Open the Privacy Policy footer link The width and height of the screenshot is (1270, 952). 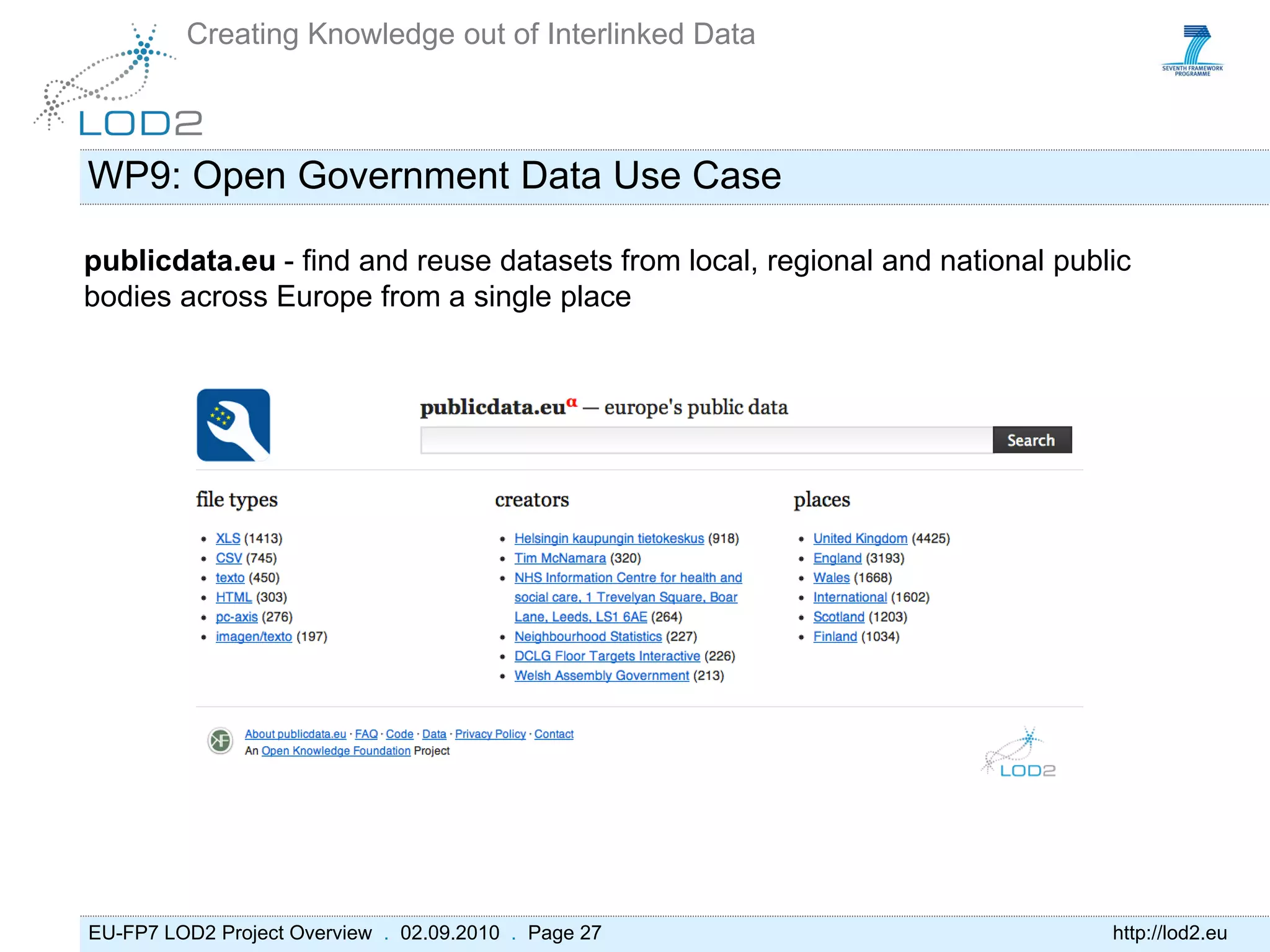(490, 734)
